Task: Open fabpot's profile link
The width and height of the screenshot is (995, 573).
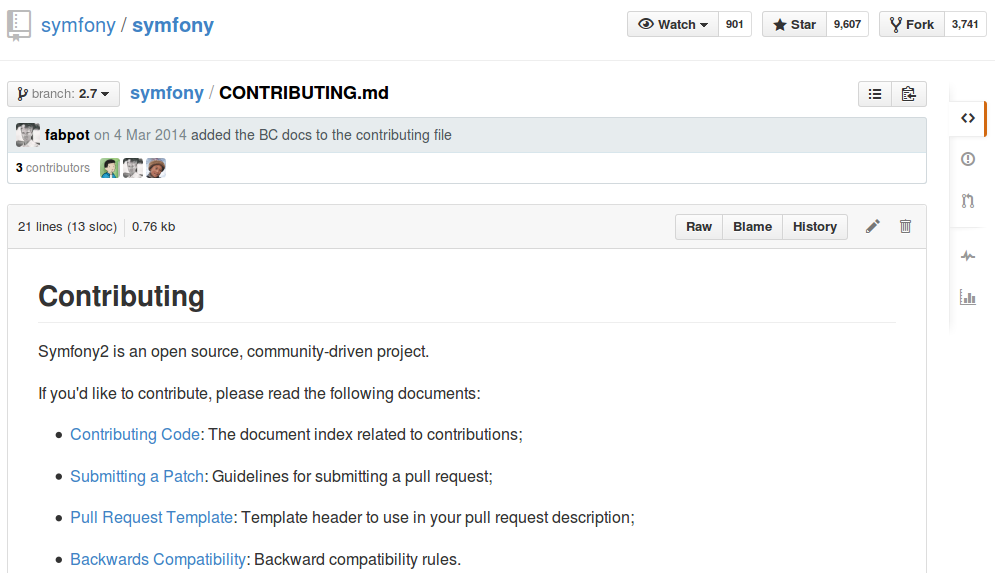Action: (67, 135)
